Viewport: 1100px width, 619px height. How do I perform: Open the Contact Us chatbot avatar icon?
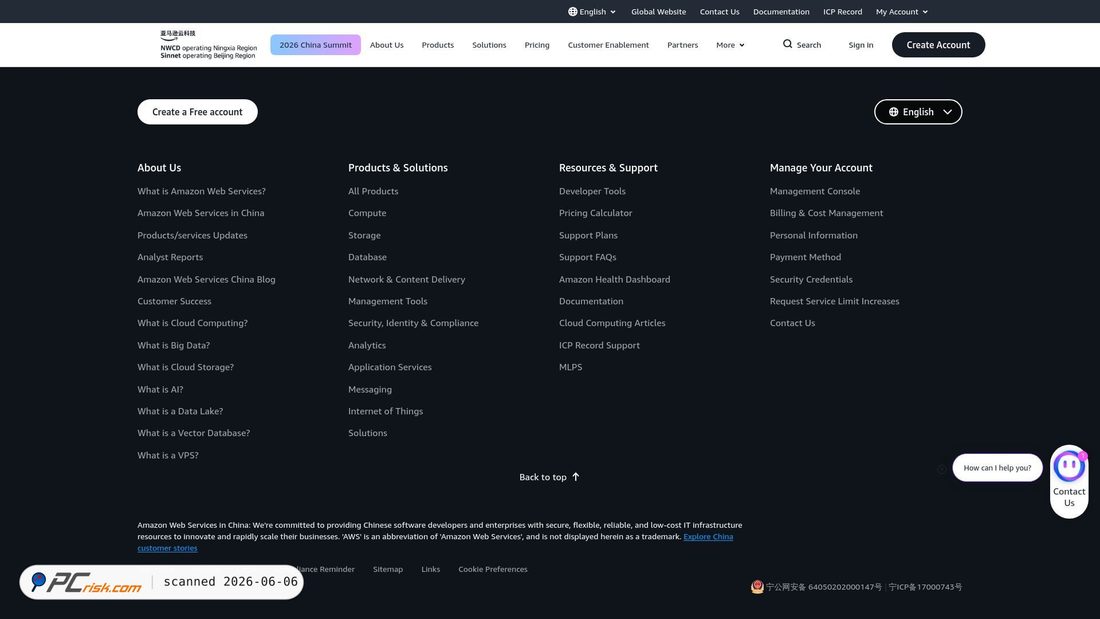pyautogui.click(x=1068, y=466)
